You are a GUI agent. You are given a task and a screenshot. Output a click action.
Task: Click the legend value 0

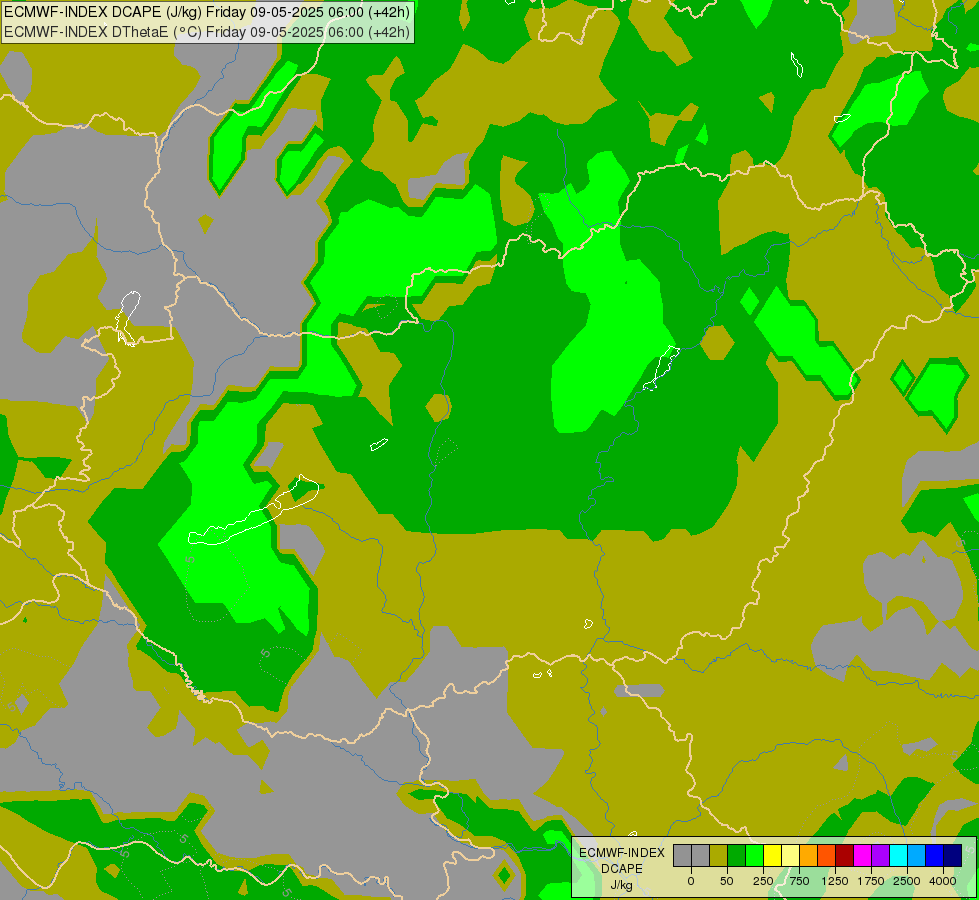tap(691, 881)
